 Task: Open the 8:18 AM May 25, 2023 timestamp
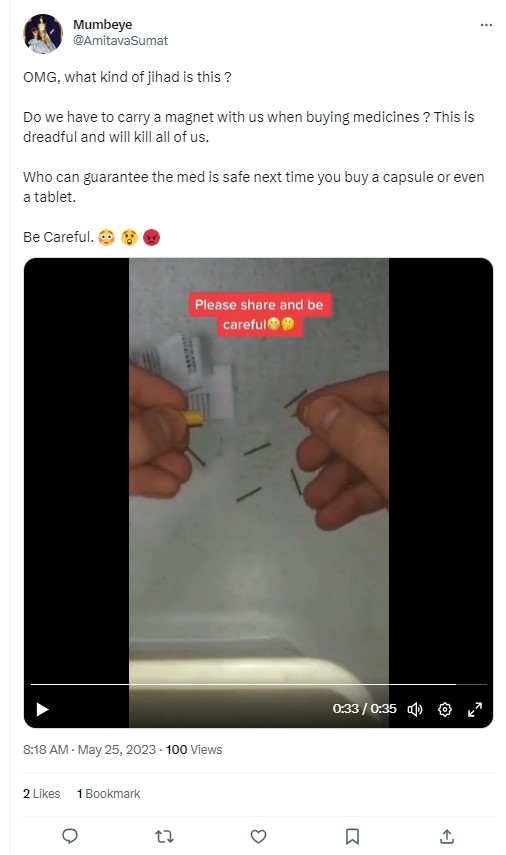tap(89, 750)
